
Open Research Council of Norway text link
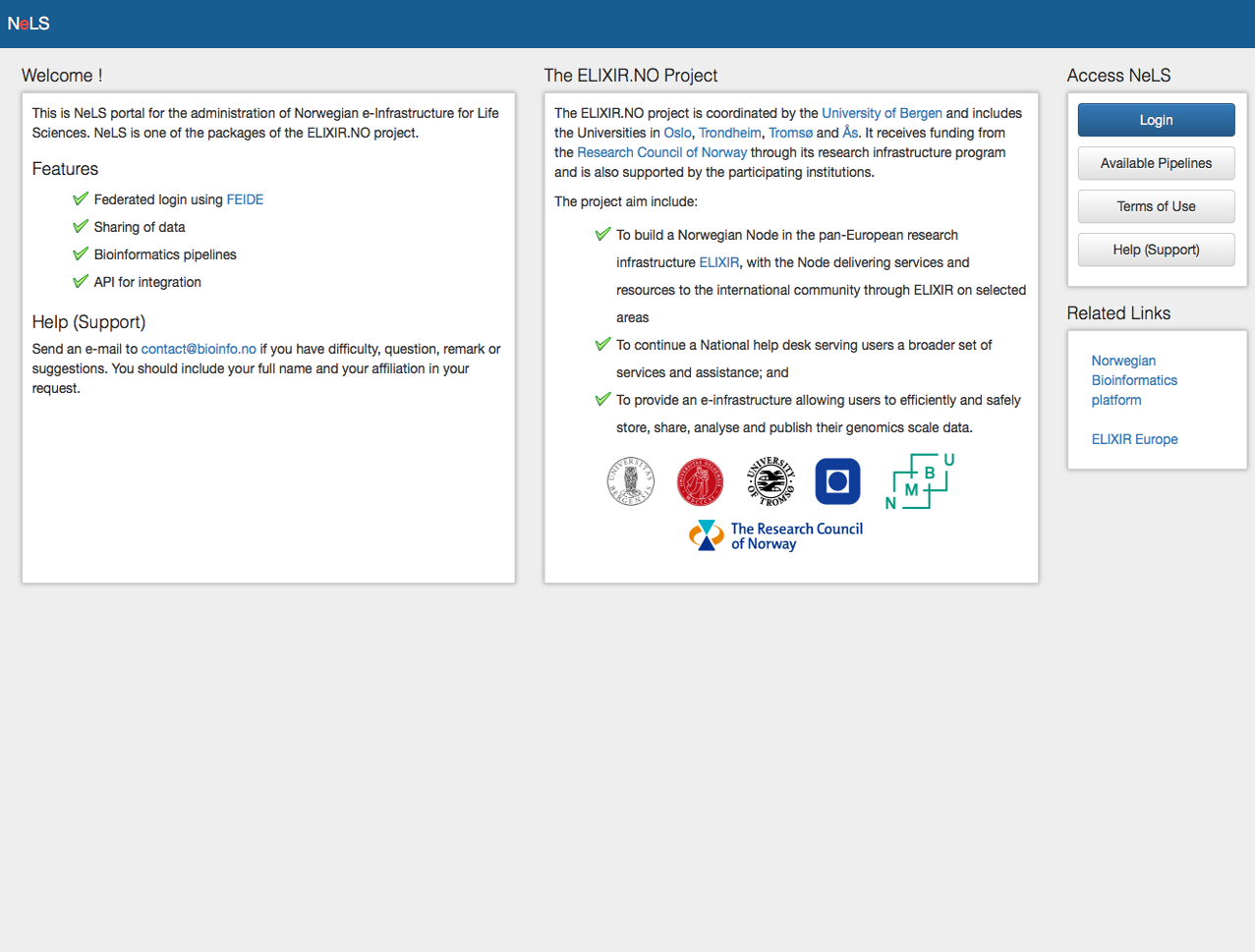pos(661,152)
